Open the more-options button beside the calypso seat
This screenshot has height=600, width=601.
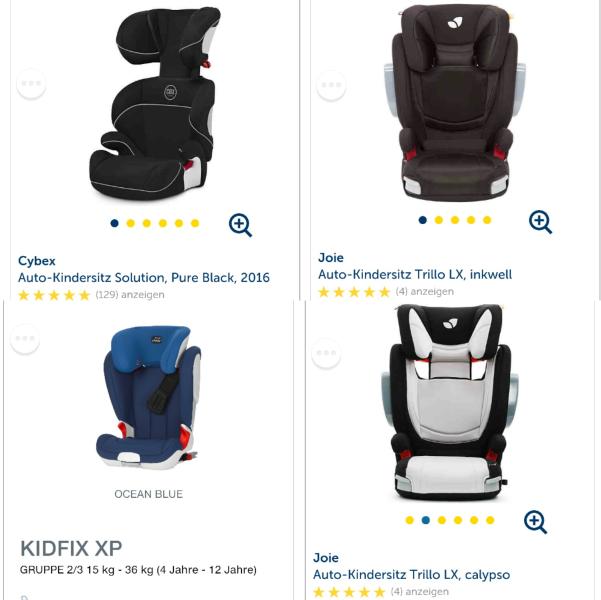[x=326, y=353]
